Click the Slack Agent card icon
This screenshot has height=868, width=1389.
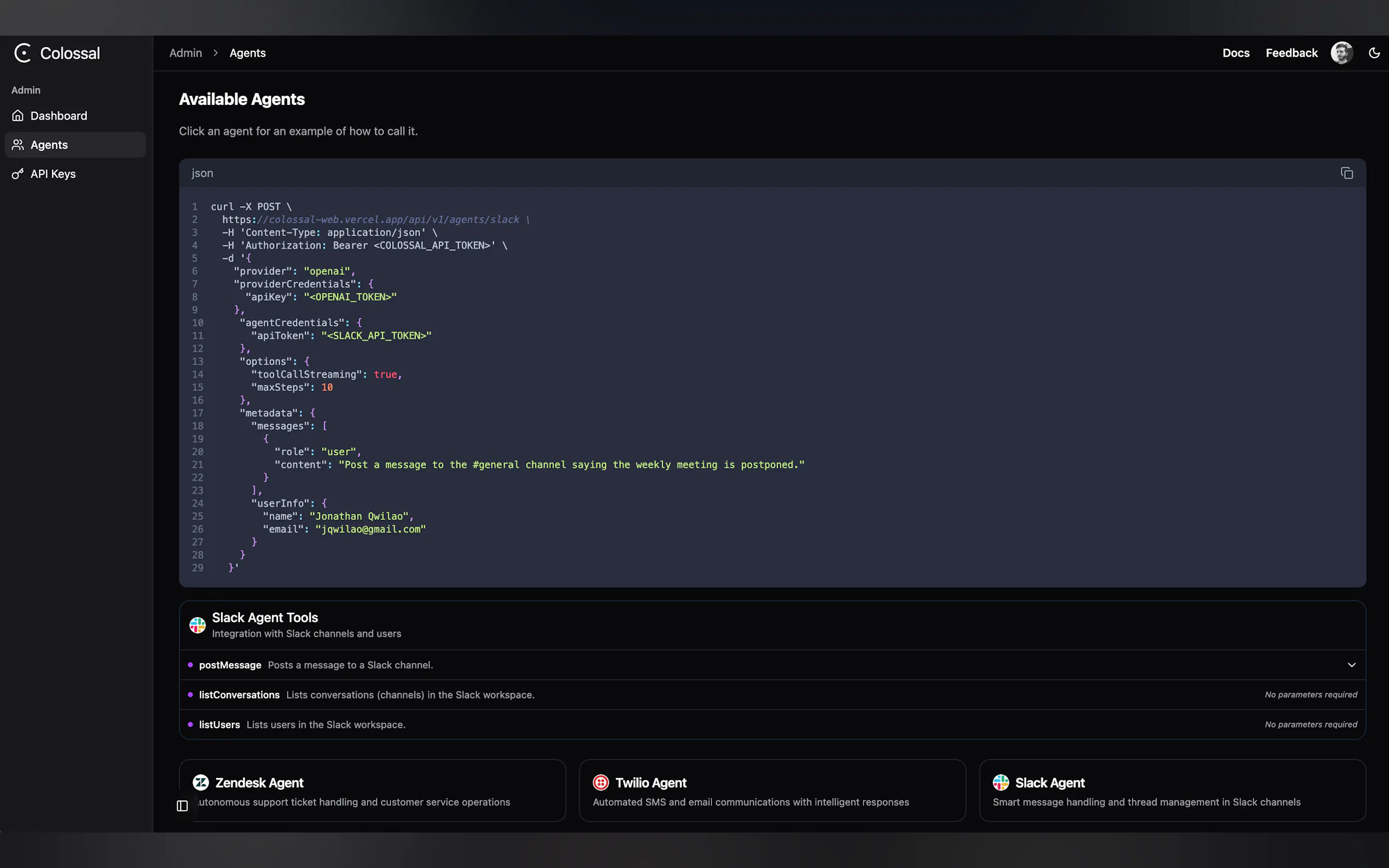(x=1001, y=783)
